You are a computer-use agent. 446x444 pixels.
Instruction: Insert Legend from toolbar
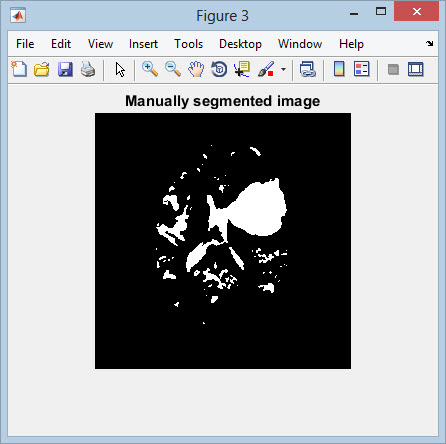pos(362,69)
